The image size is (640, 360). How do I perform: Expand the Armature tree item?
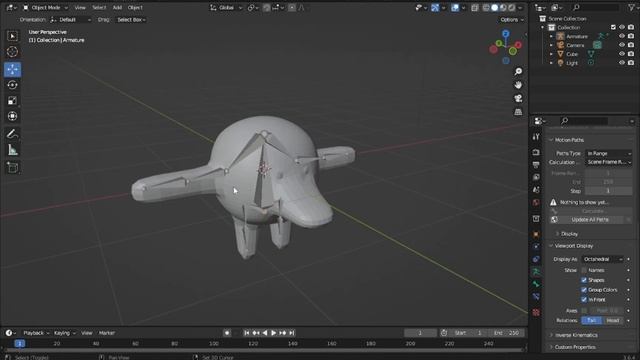pyautogui.click(x=551, y=36)
